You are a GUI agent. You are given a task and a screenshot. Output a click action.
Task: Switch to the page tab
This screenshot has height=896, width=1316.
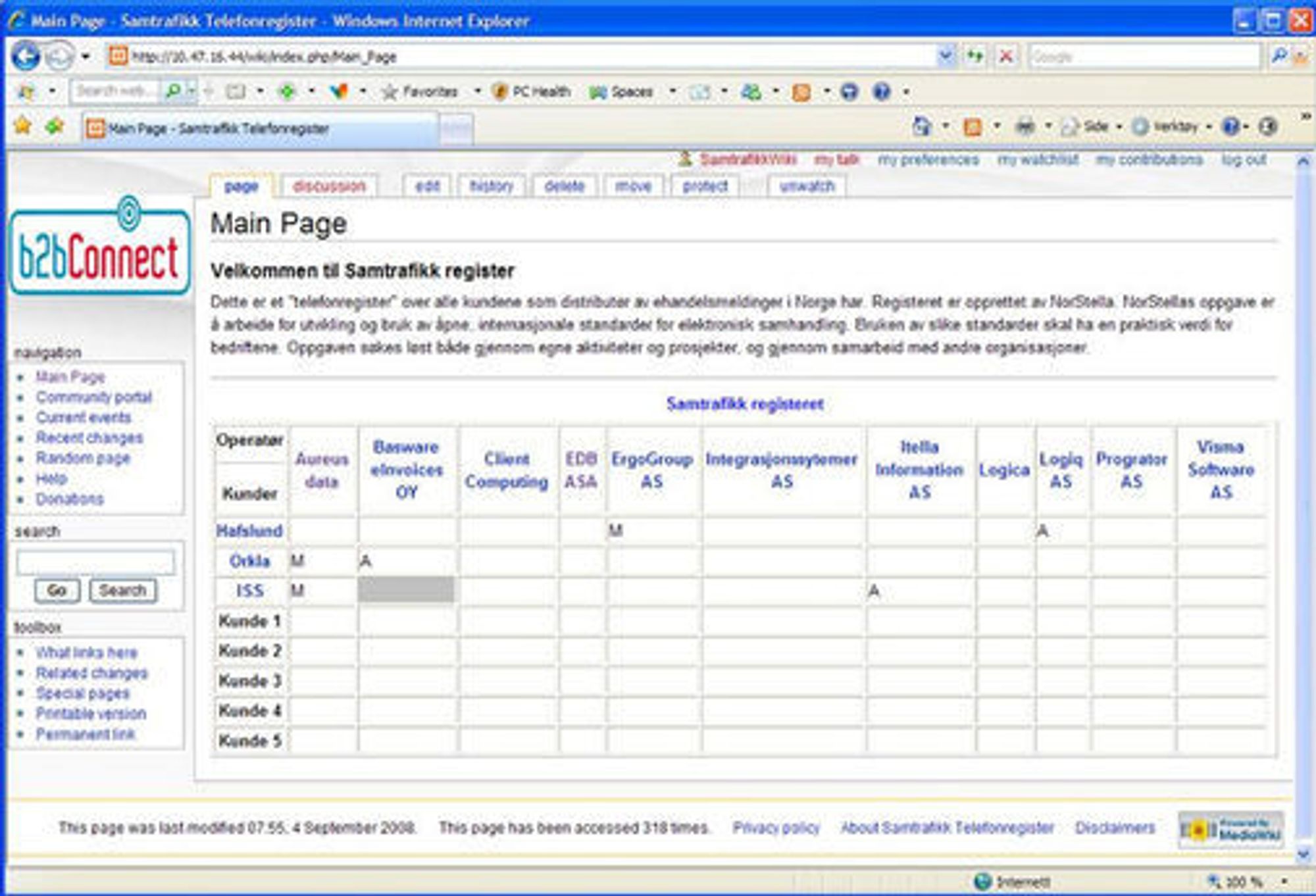coord(241,186)
